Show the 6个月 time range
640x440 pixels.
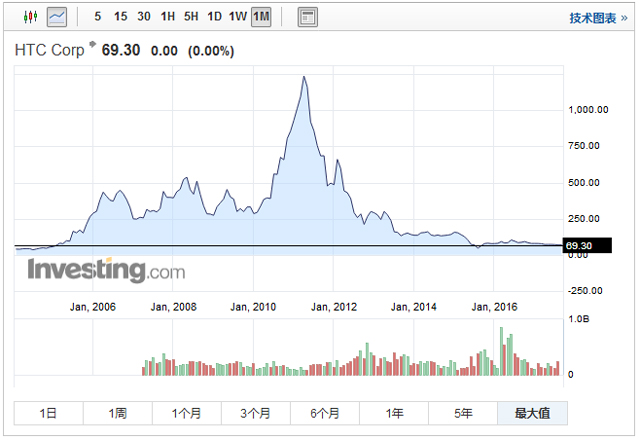click(x=325, y=413)
